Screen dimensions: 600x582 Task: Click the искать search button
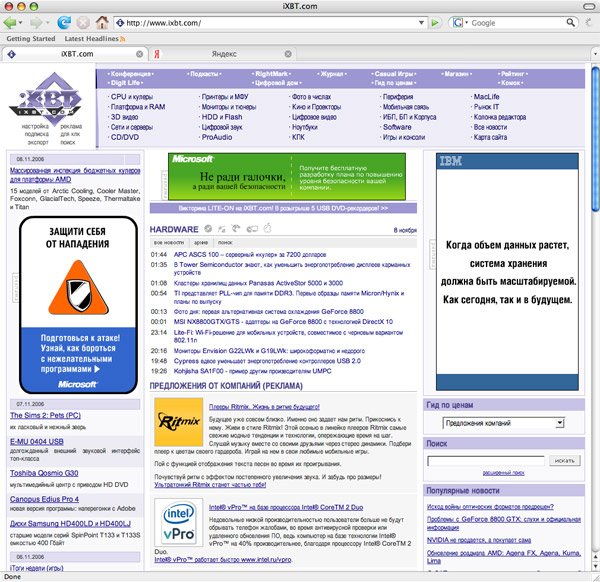click(x=565, y=461)
